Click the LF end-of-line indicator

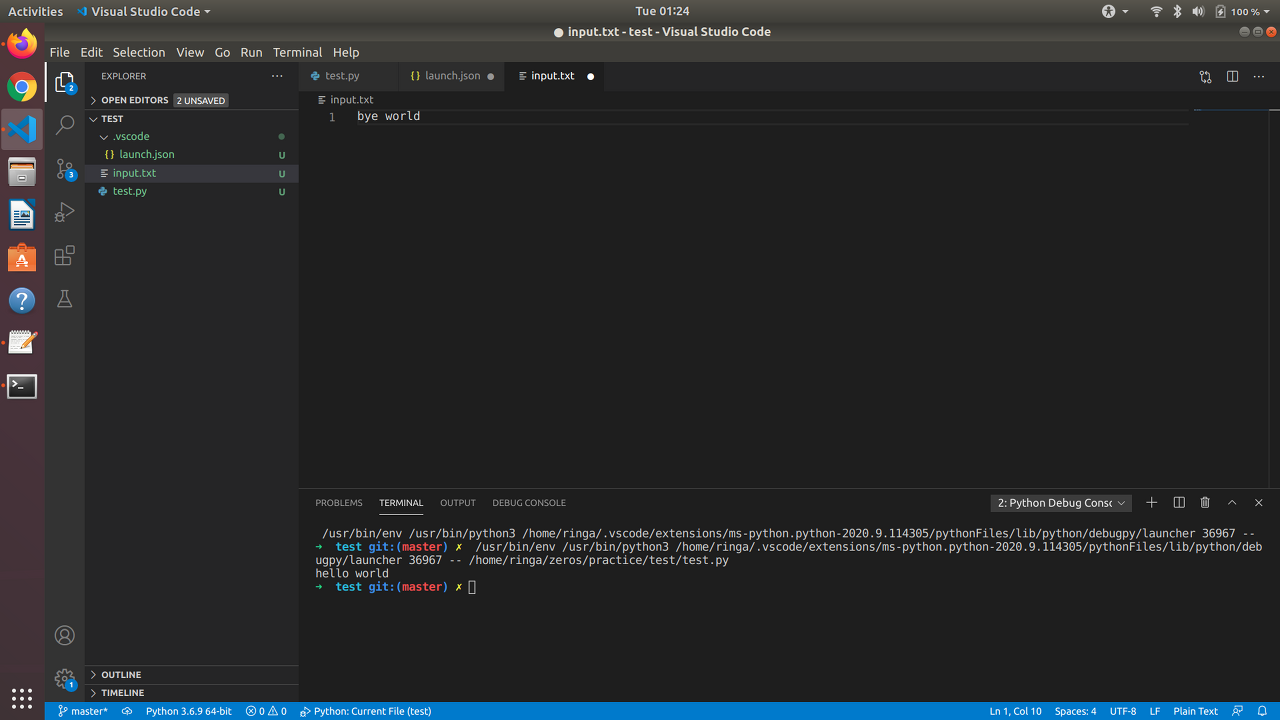click(x=1155, y=711)
